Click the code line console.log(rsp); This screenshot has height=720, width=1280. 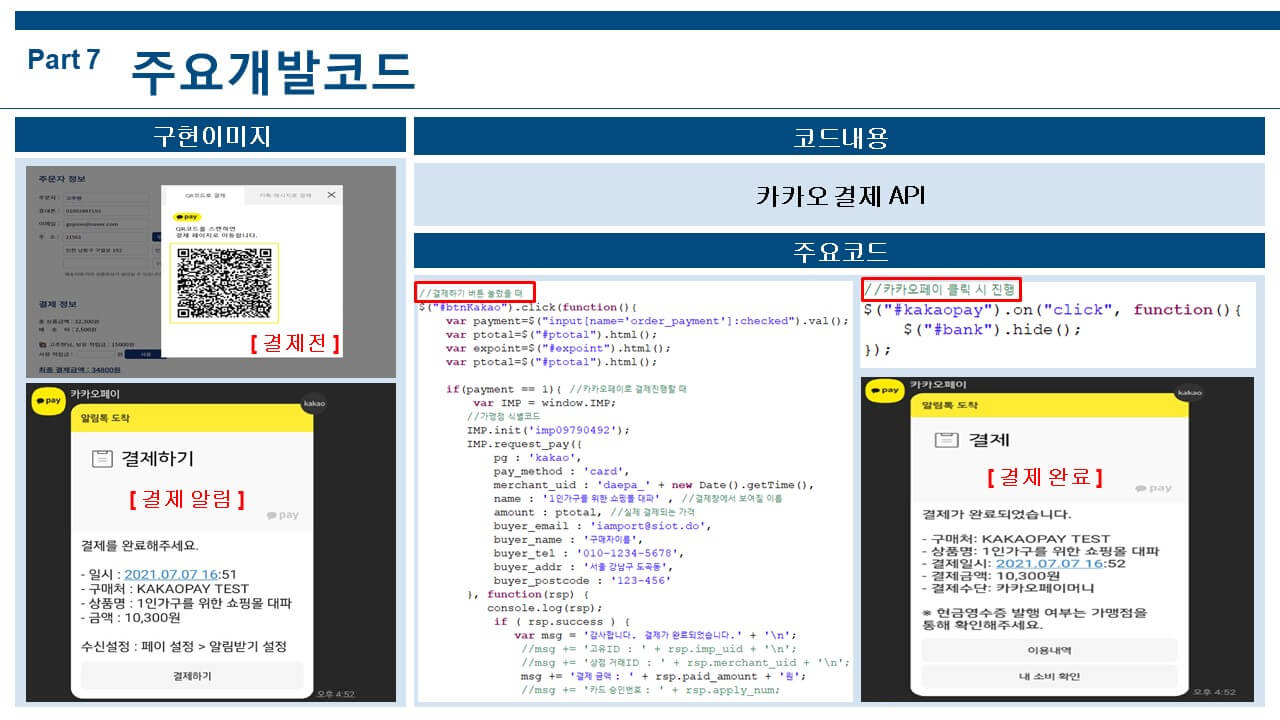pyautogui.click(x=544, y=608)
